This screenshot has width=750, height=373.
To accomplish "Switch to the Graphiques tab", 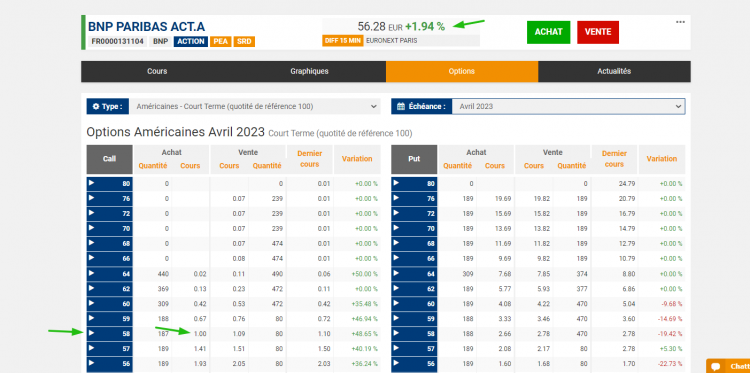I will 309,71.
